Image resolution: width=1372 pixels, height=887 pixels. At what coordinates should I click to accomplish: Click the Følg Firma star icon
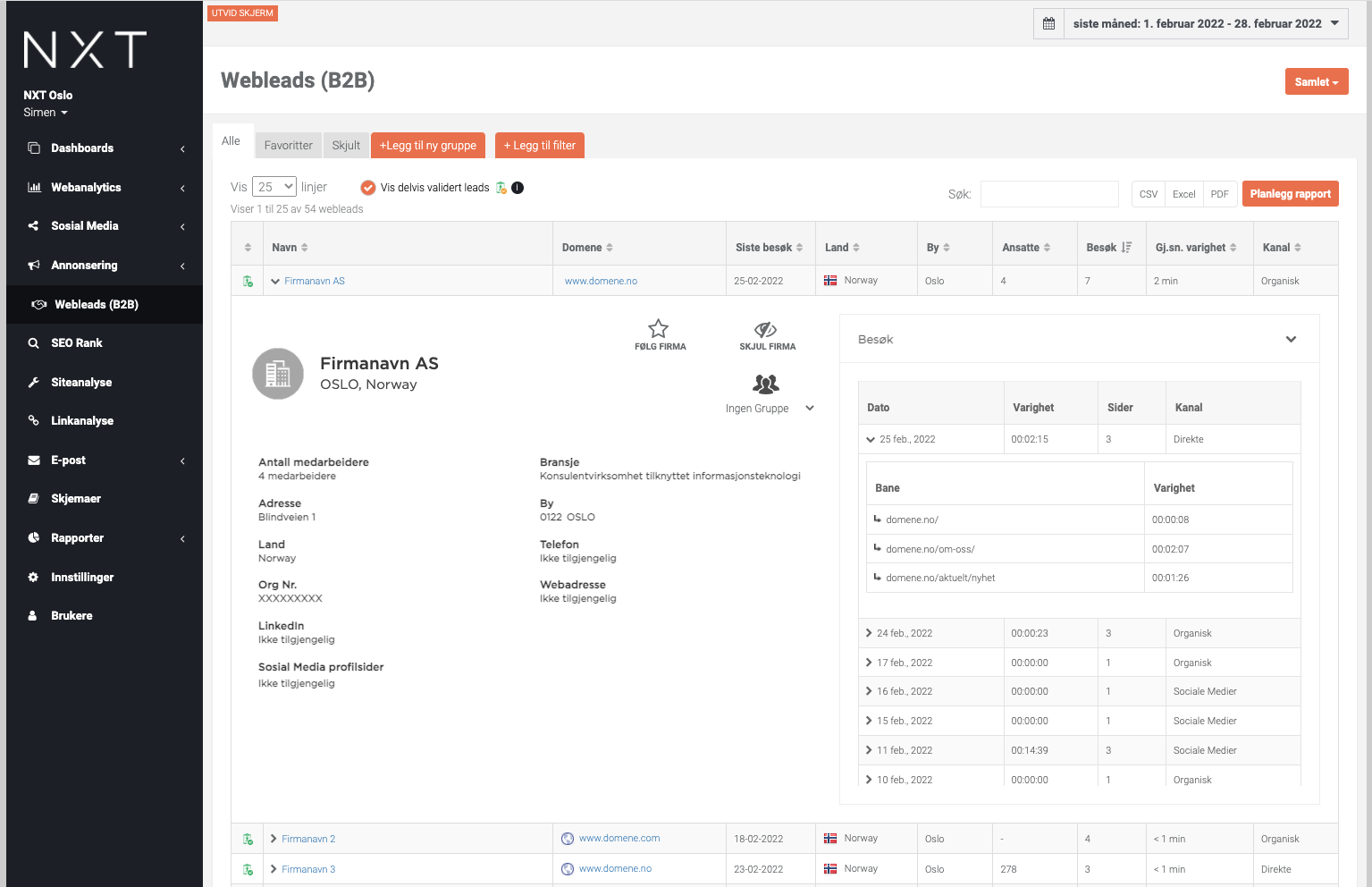(659, 328)
